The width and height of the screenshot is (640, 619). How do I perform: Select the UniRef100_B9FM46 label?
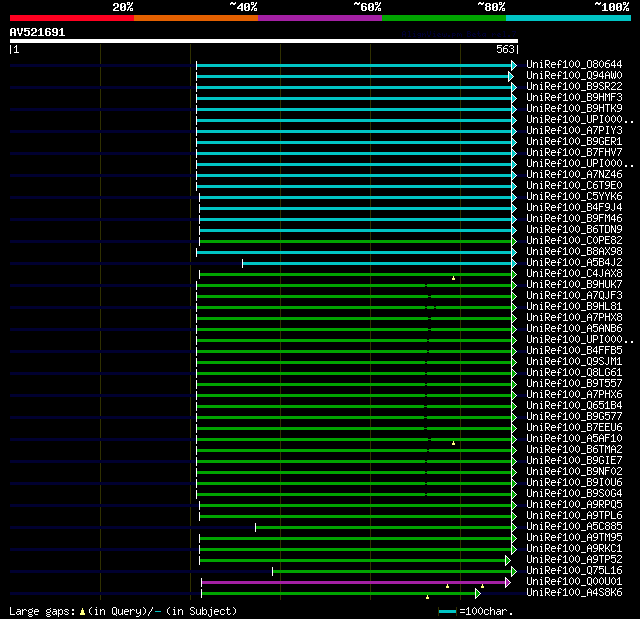574,219
